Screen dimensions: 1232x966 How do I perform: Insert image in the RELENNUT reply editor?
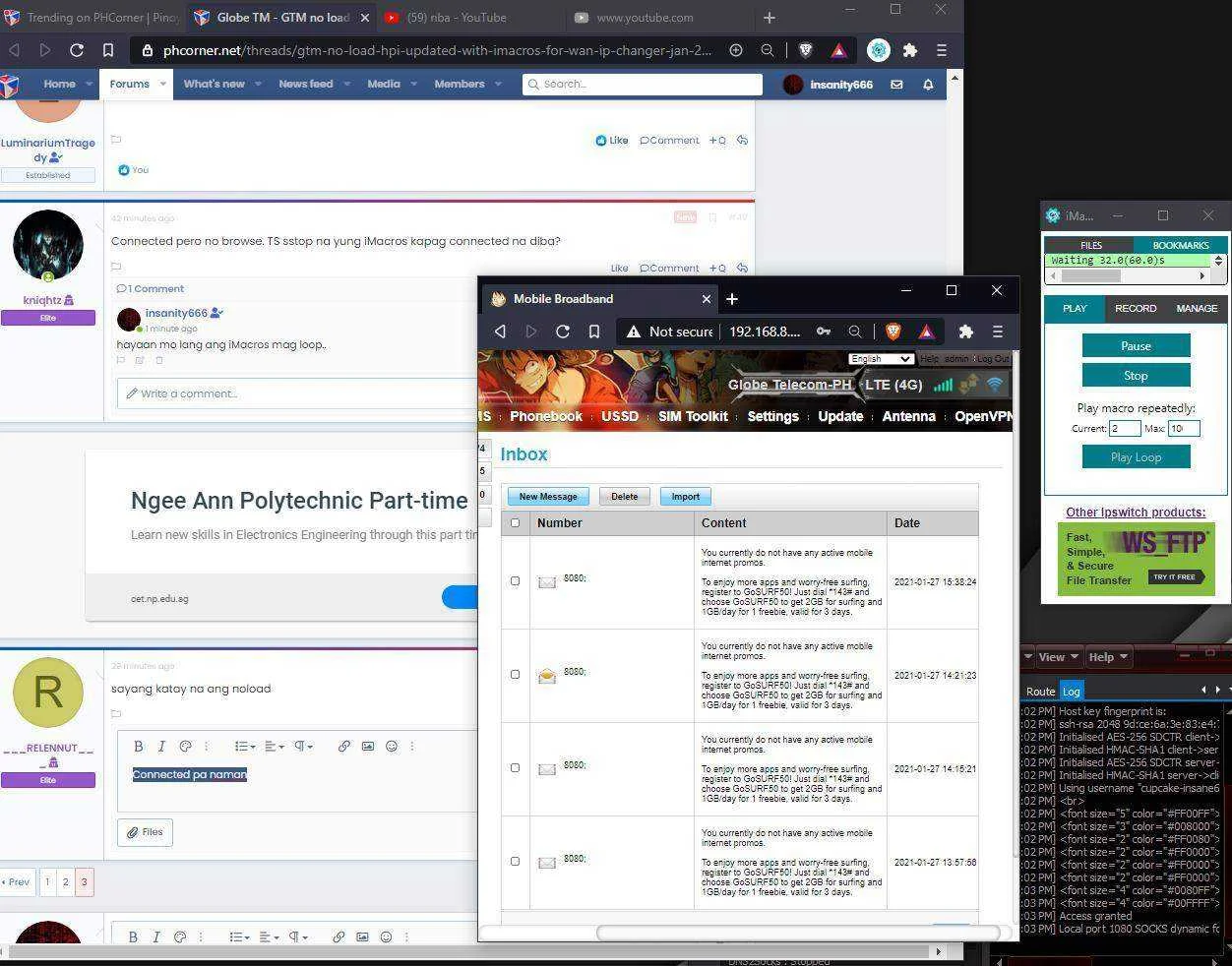[x=368, y=747]
